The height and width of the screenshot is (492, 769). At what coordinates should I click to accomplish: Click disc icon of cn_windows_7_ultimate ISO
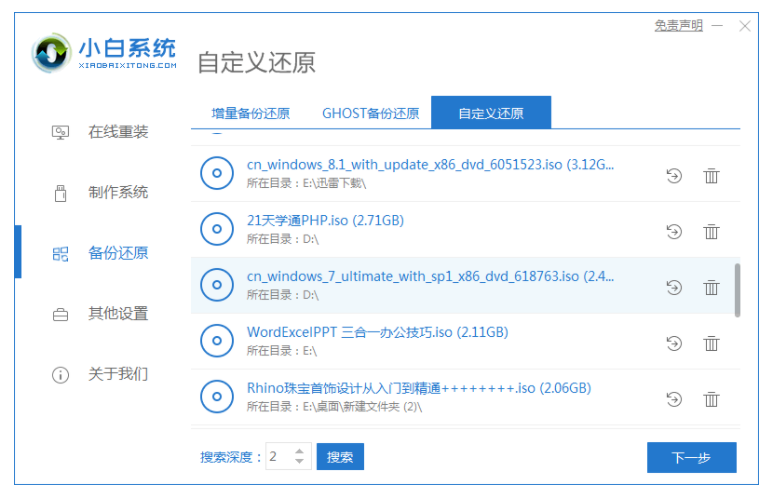(x=216, y=285)
